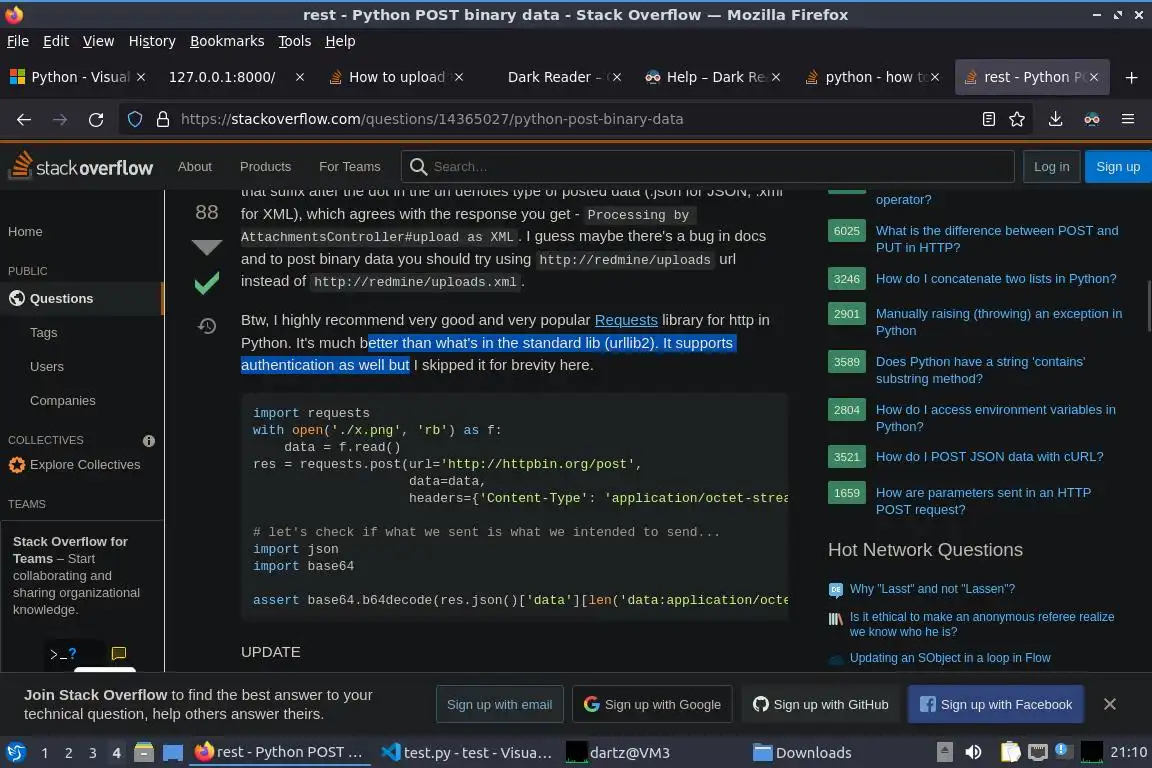1152x768 pixels.
Task: Open a new browser tab with the plus button
Action: [1131, 77]
